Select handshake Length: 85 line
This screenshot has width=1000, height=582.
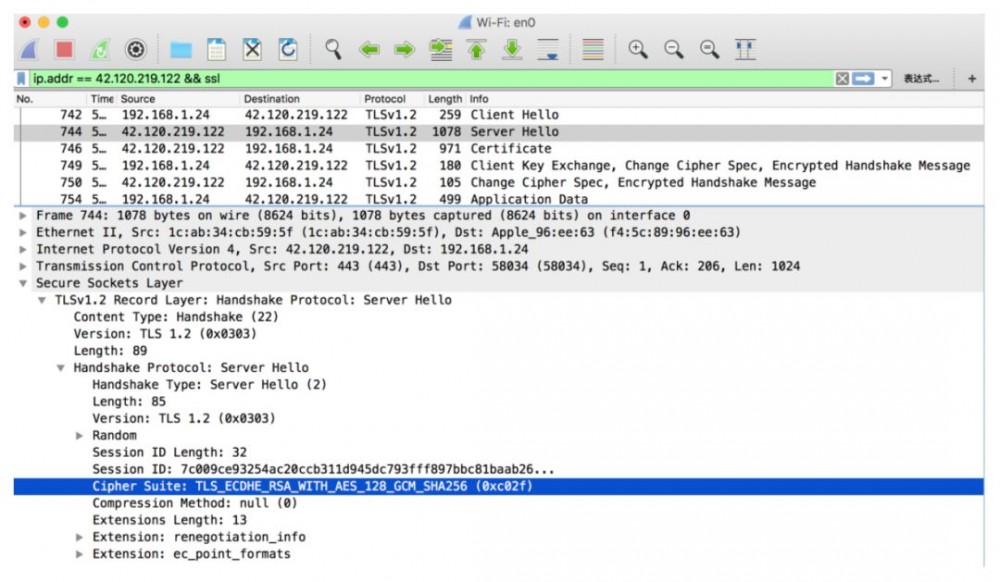pos(129,402)
